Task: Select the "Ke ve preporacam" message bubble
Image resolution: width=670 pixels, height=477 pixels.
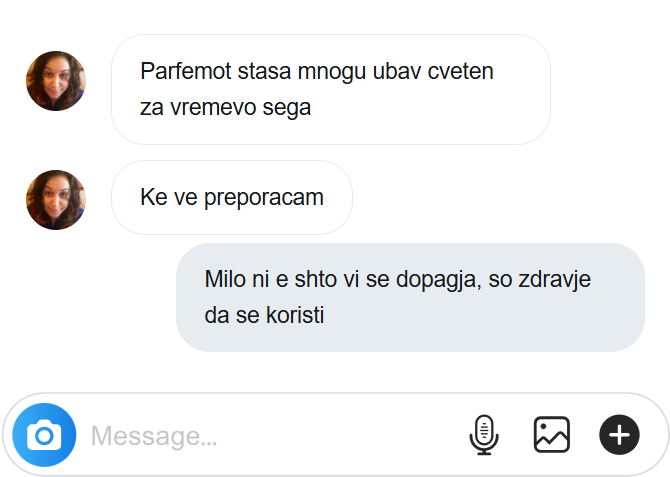Action: point(232,197)
